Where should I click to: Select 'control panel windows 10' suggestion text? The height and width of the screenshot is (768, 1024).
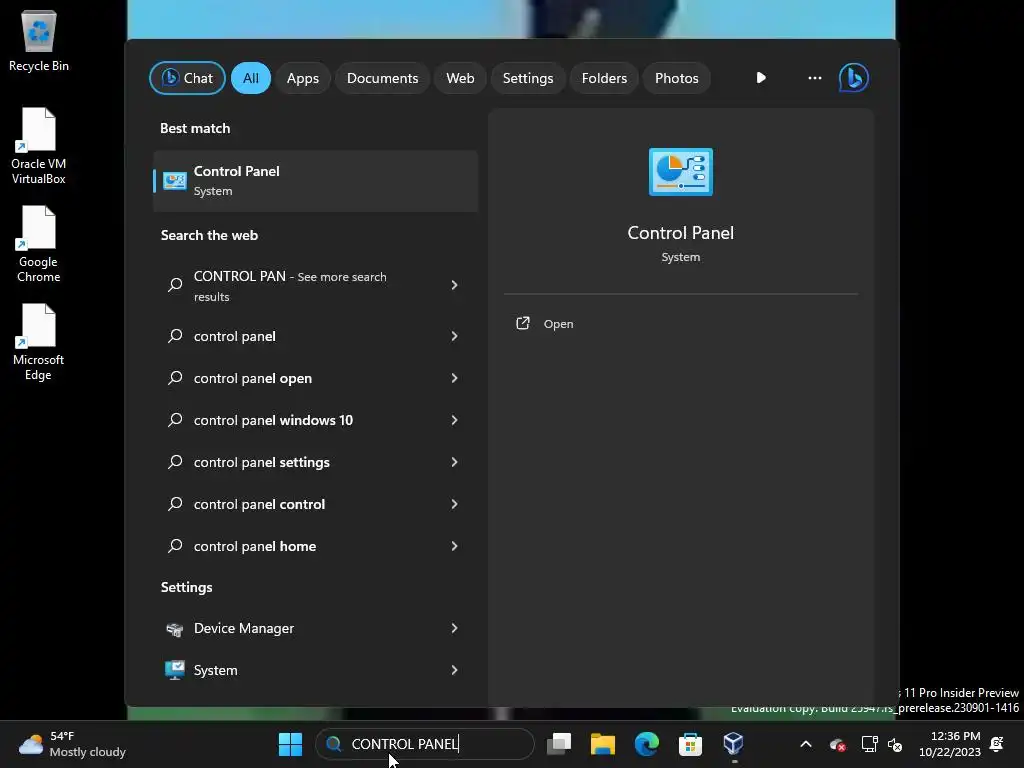click(x=273, y=420)
